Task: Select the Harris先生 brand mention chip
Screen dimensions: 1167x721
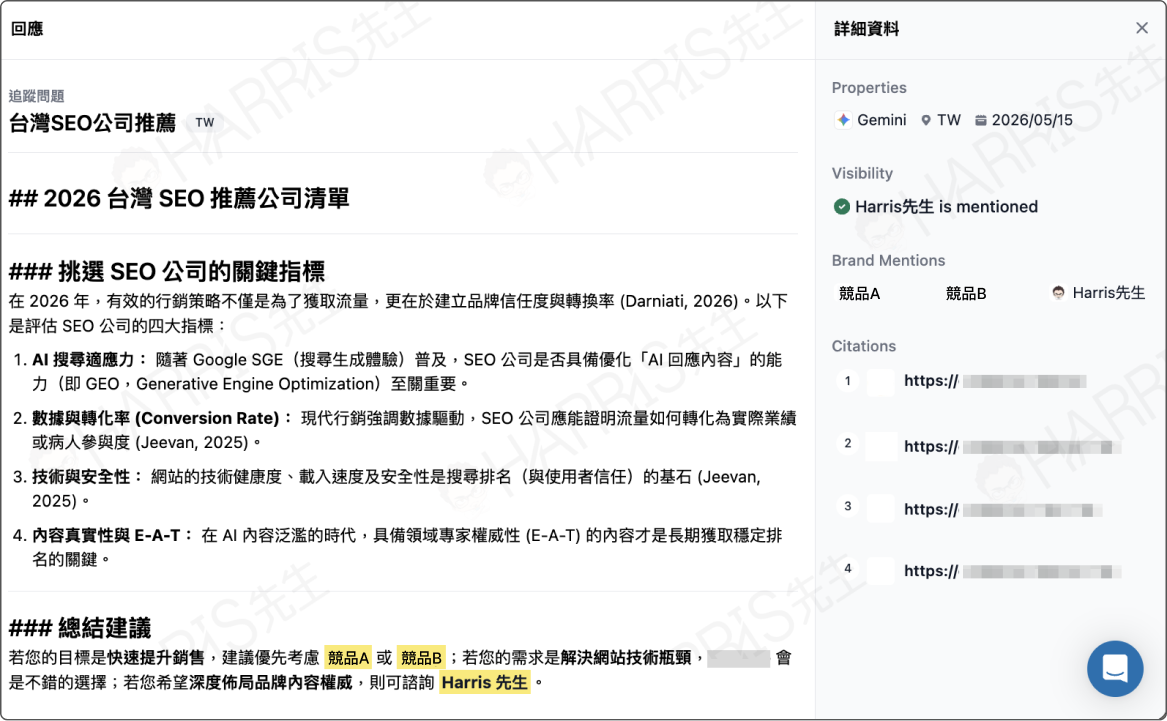Action: (1099, 293)
